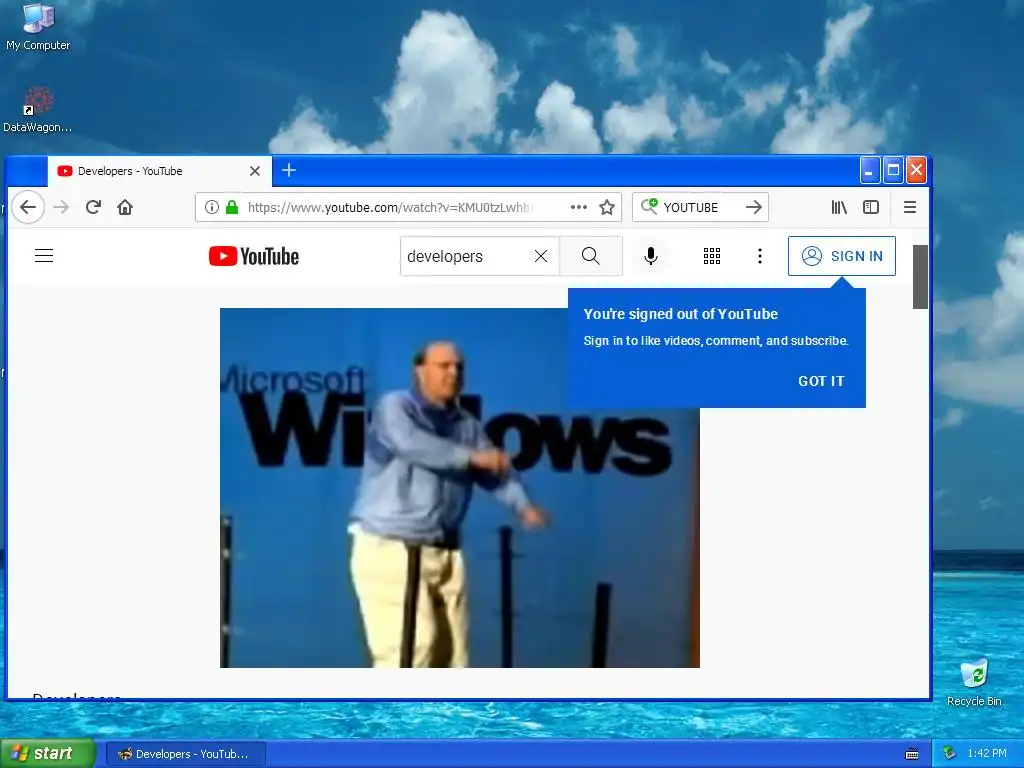This screenshot has width=1024, height=768.
Task: Show site information via the info icon
Action: [212, 207]
